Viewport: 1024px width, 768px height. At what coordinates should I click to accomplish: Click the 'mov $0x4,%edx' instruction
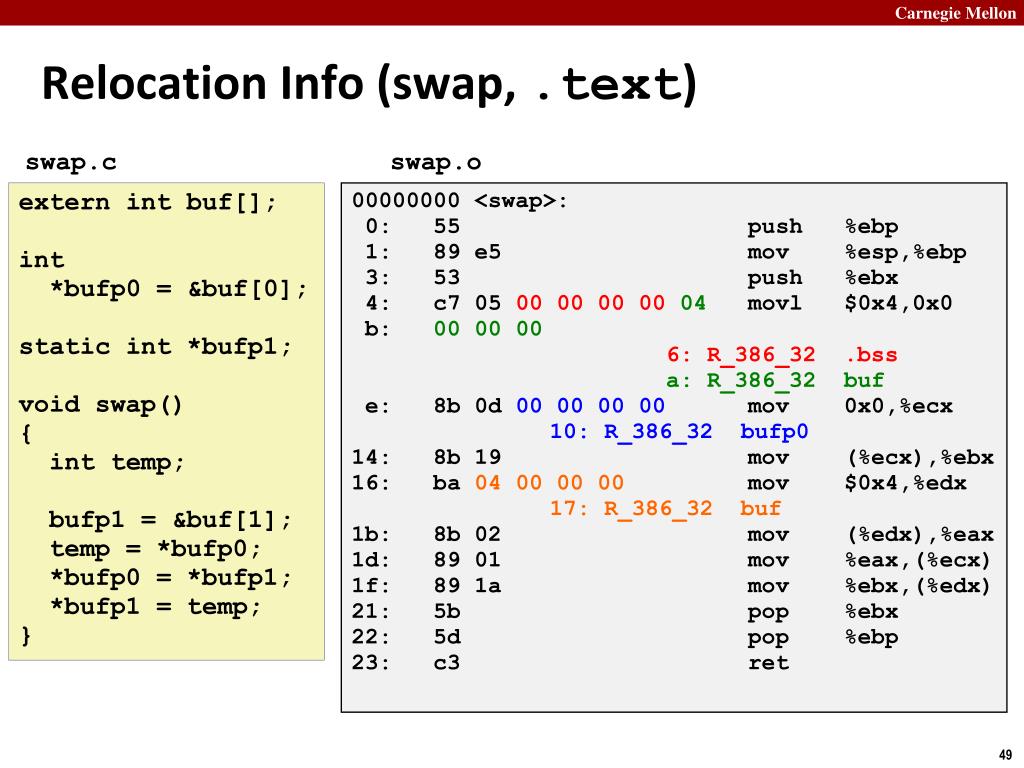tap(857, 483)
